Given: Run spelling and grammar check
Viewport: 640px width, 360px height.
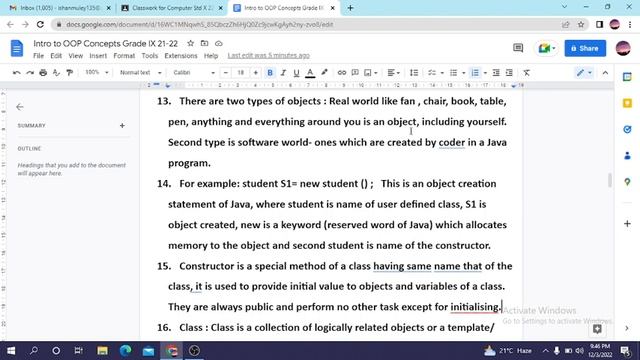Looking at the screenshot, I should (x=56, y=73).
